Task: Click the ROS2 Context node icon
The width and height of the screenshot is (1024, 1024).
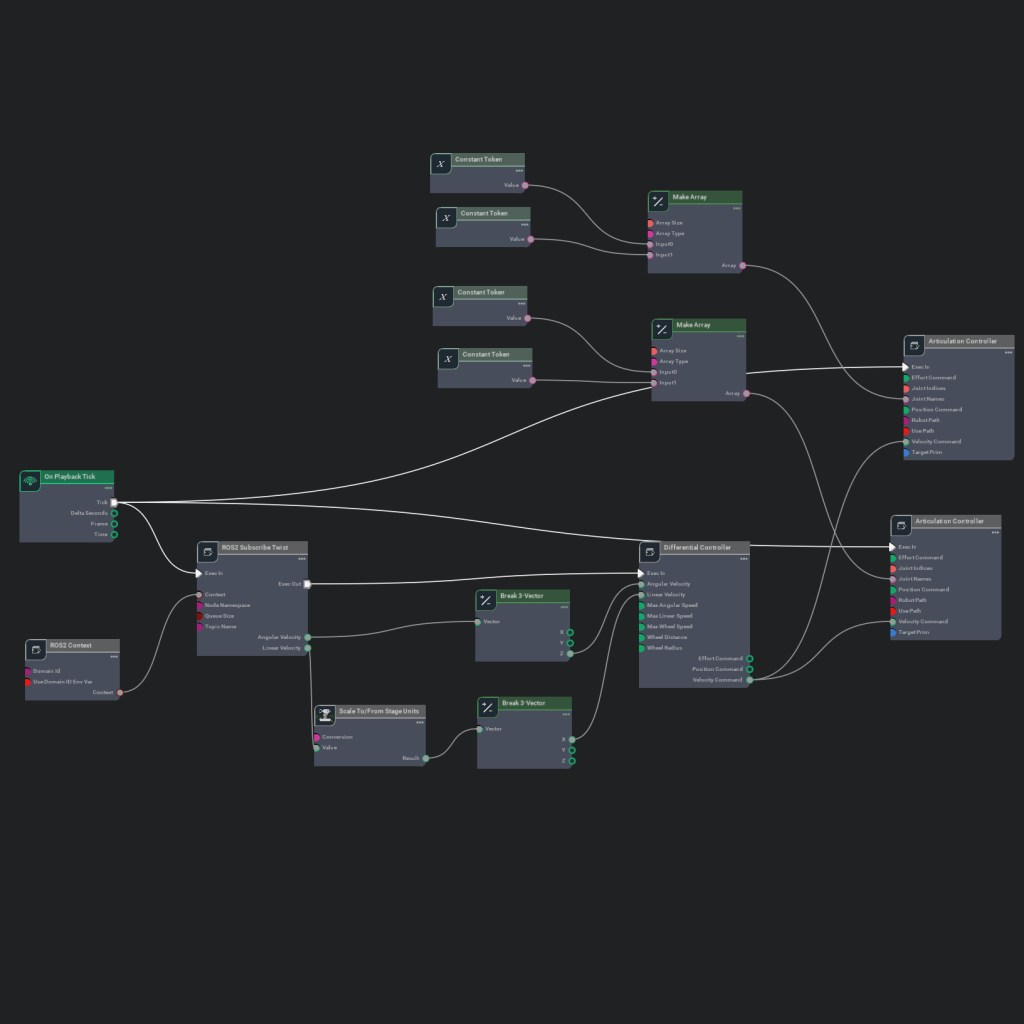Action: click(36, 650)
